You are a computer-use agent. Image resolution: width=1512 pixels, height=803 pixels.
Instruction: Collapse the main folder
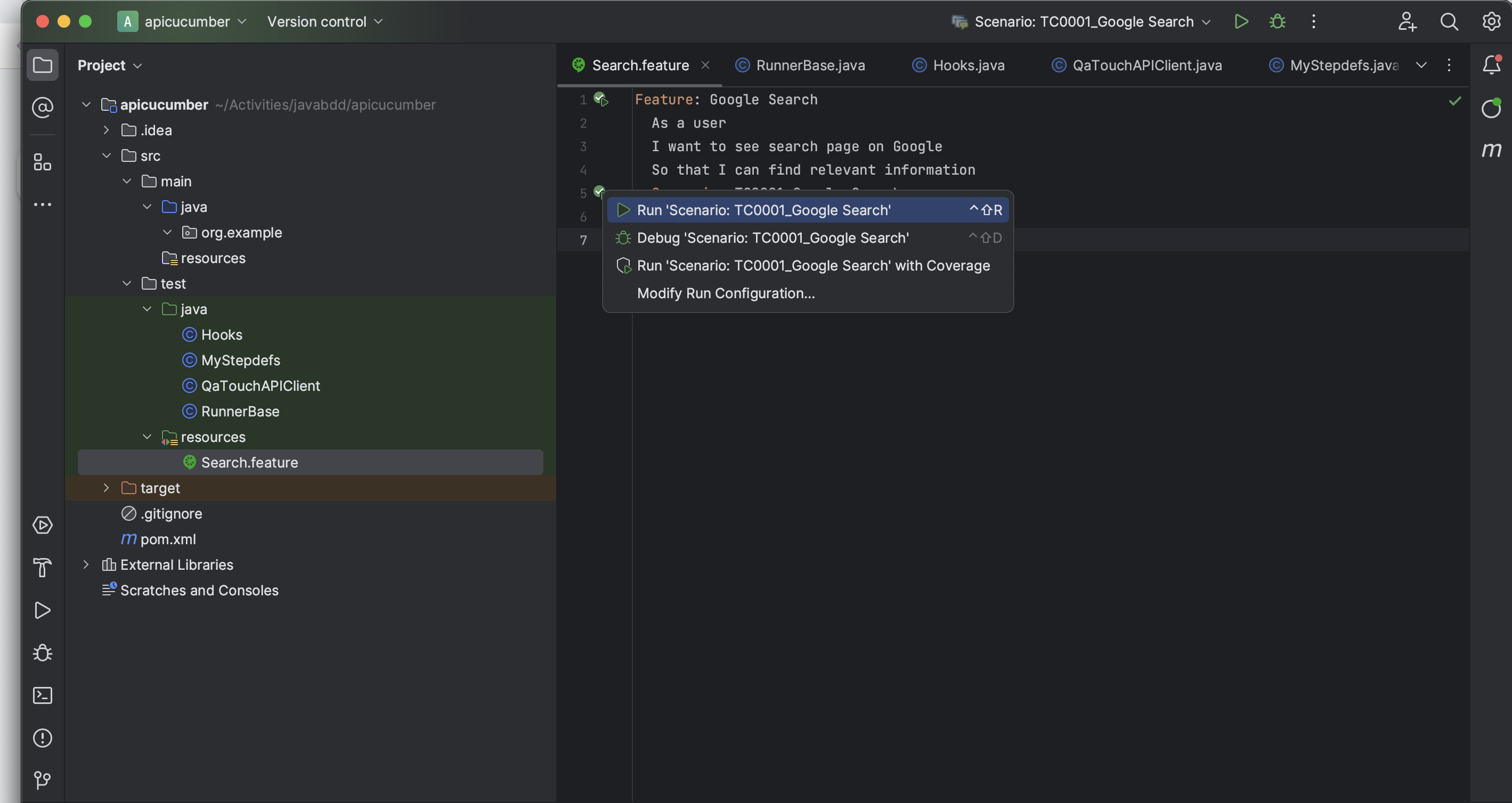click(x=127, y=181)
